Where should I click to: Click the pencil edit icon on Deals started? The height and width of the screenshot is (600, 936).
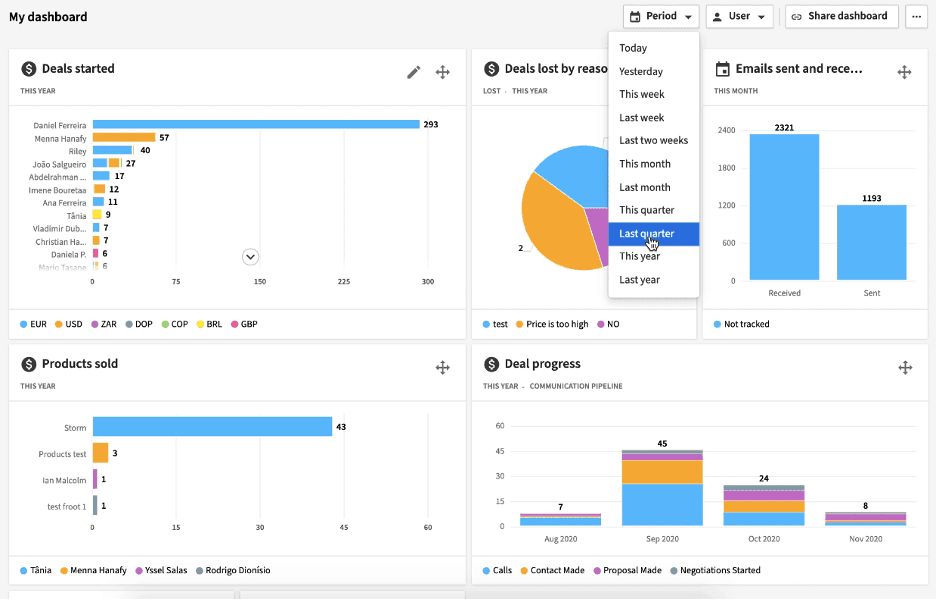pyautogui.click(x=414, y=72)
